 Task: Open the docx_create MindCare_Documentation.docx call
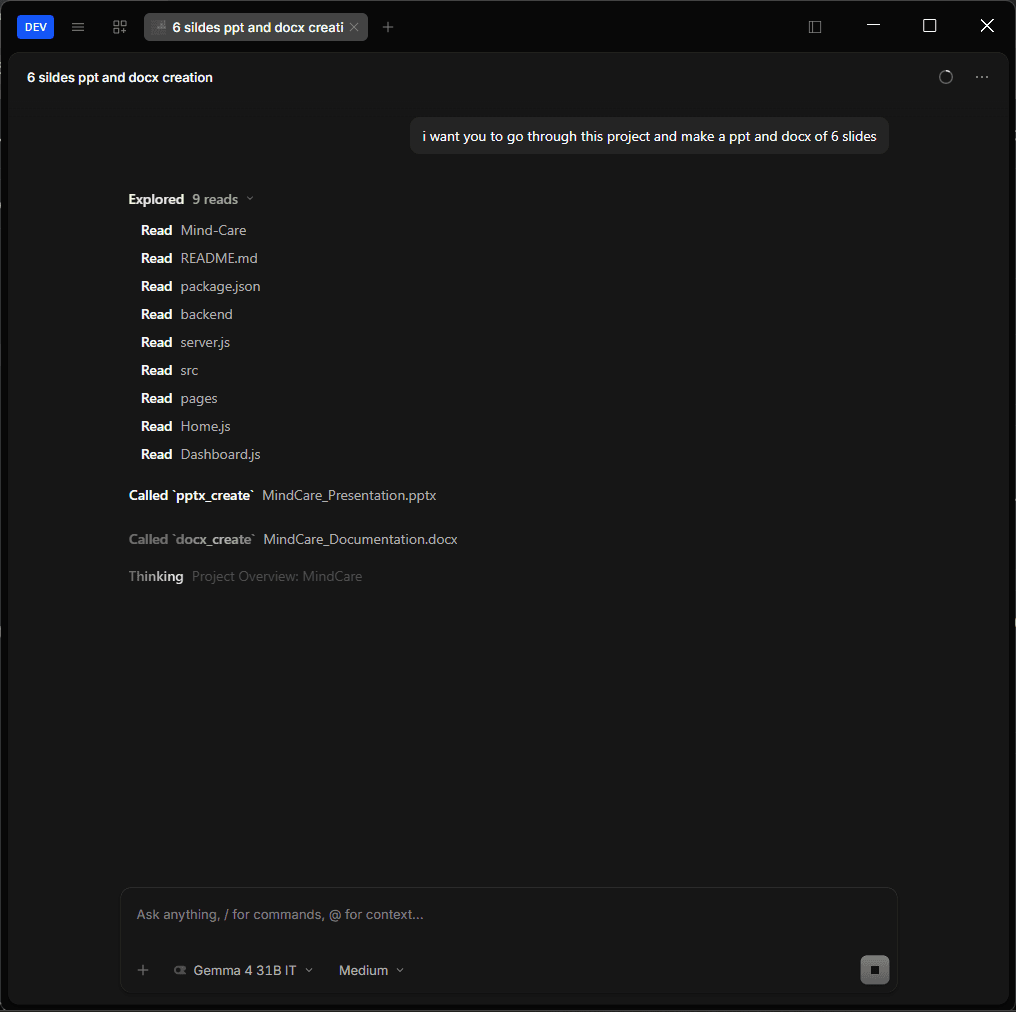(293, 540)
